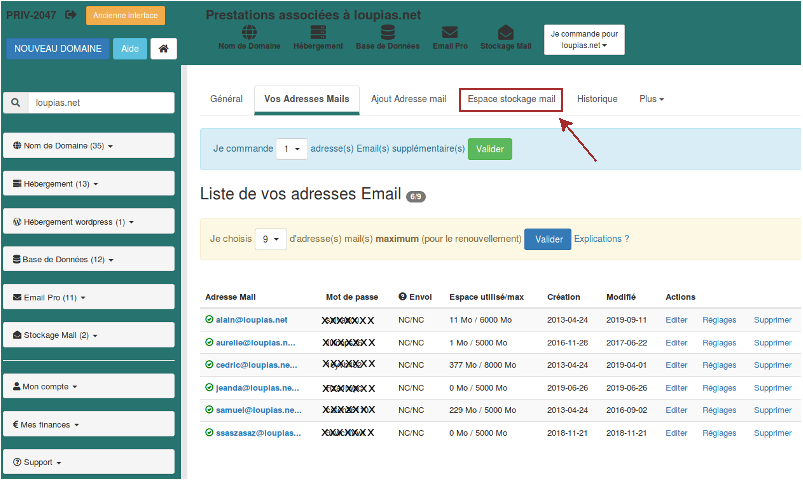Click the green status check for alain@loupias.net
Screen dimensions: 803x481
[x=209, y=320]
